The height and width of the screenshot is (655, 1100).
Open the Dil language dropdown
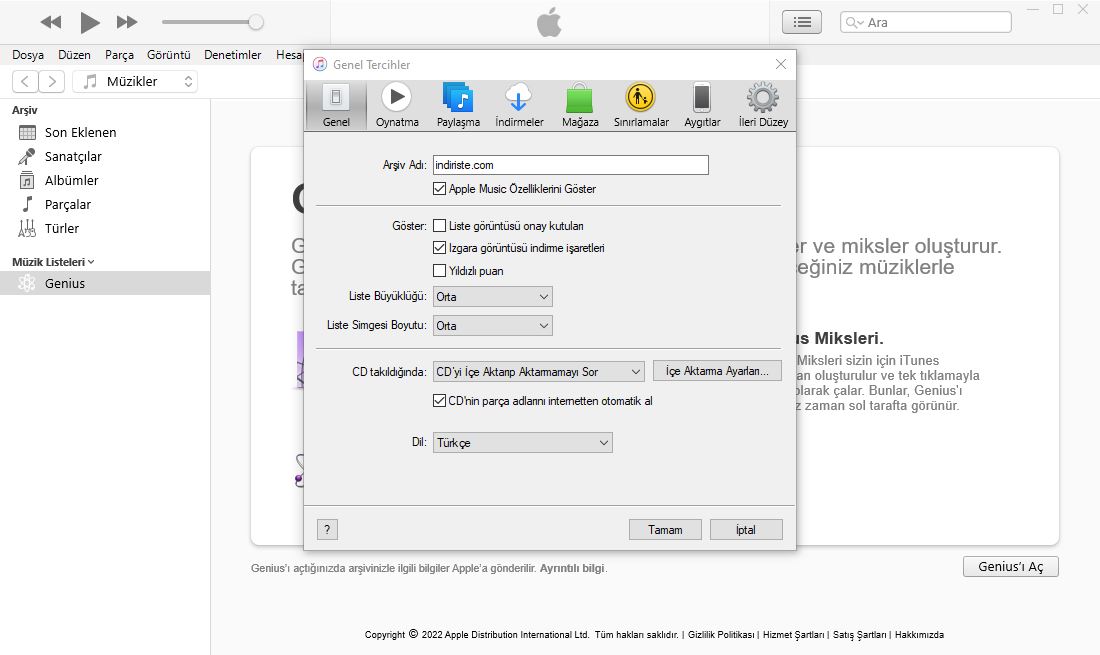click(x=523, y=443)
